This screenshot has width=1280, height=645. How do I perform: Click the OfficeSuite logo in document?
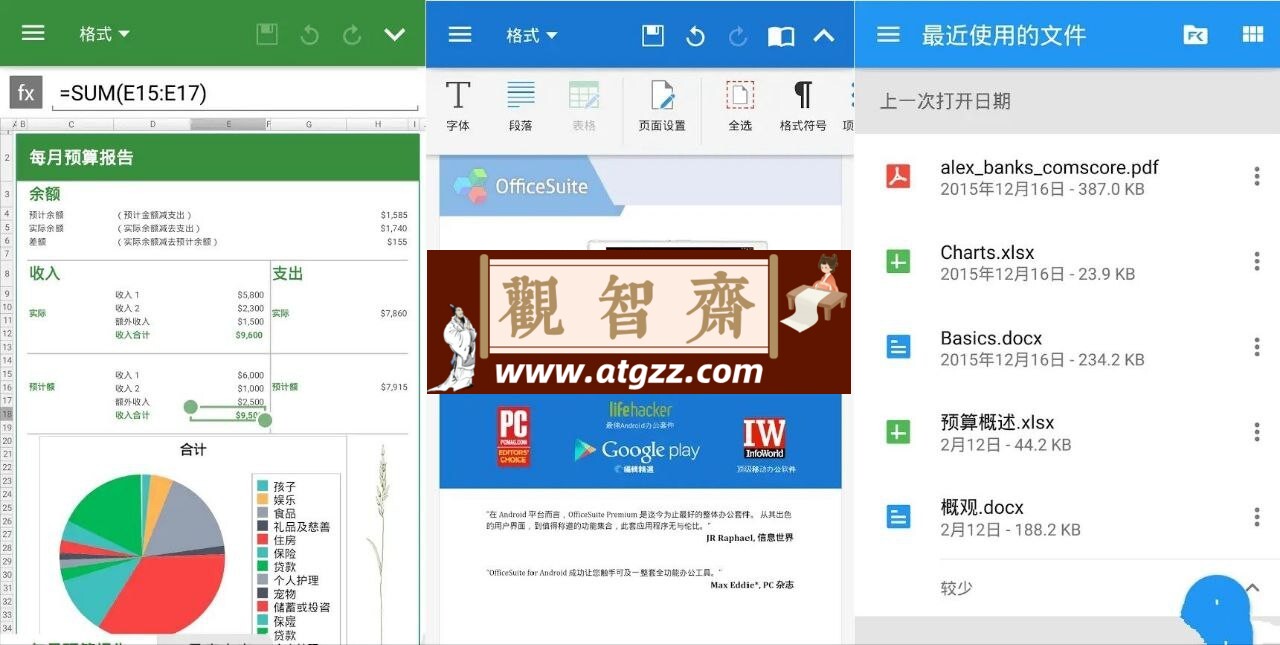coord(520,186)
